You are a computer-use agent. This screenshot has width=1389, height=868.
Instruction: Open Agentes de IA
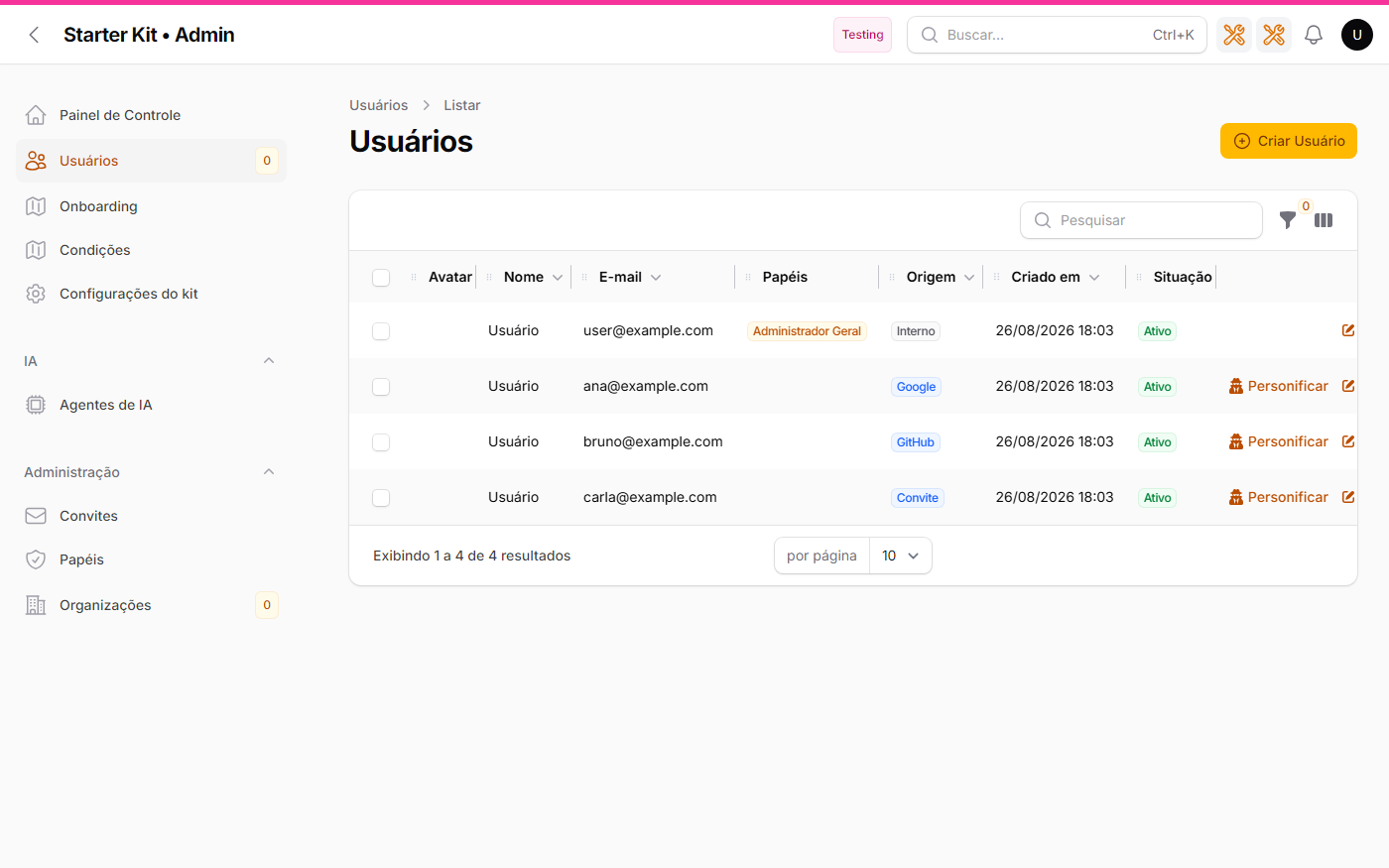(x=151, y=405)
